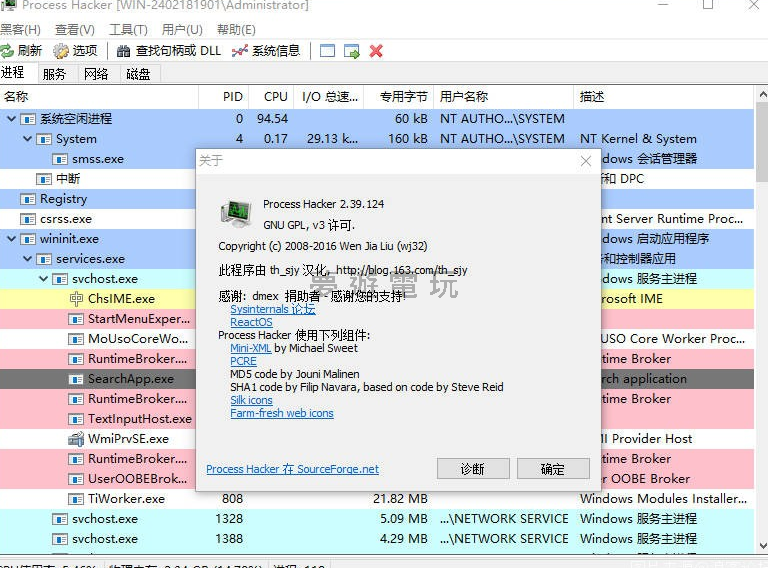Open the Sysinternals 论坛 link
768x568 pixels.
(272, 310)
